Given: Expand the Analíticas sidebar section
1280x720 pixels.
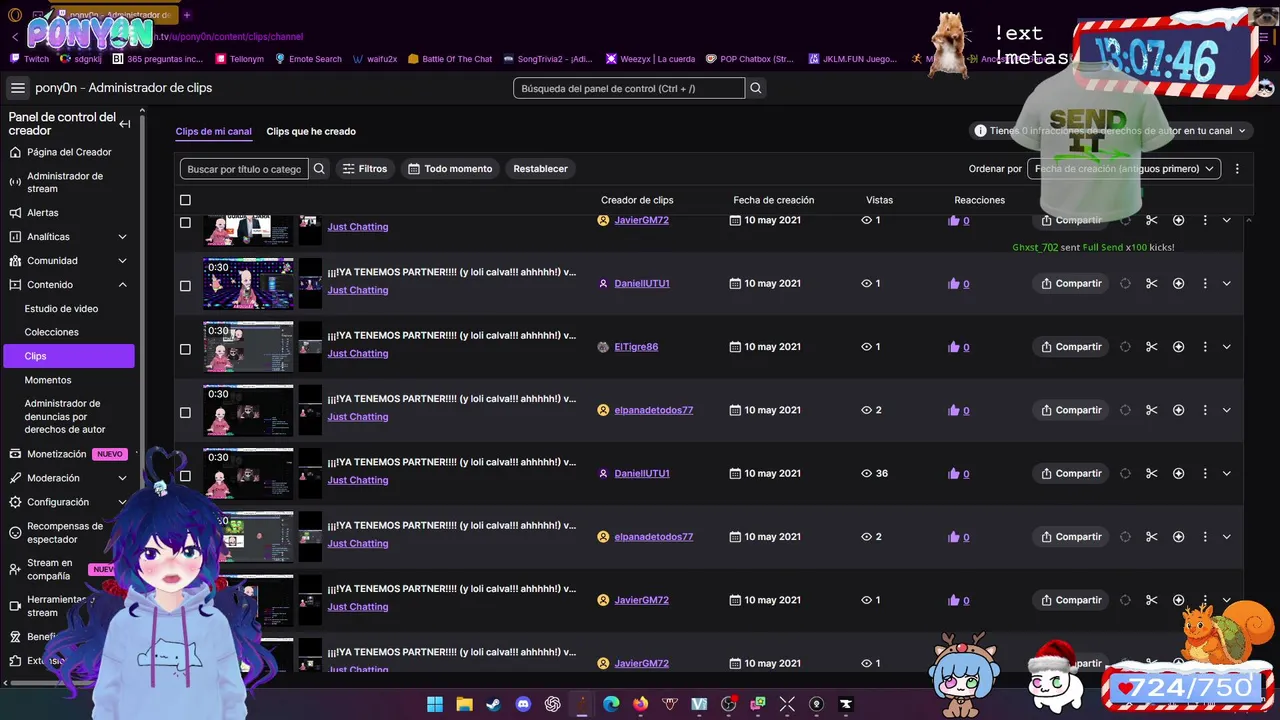Looking at the screenshot, I should click(x=122, y=237).
